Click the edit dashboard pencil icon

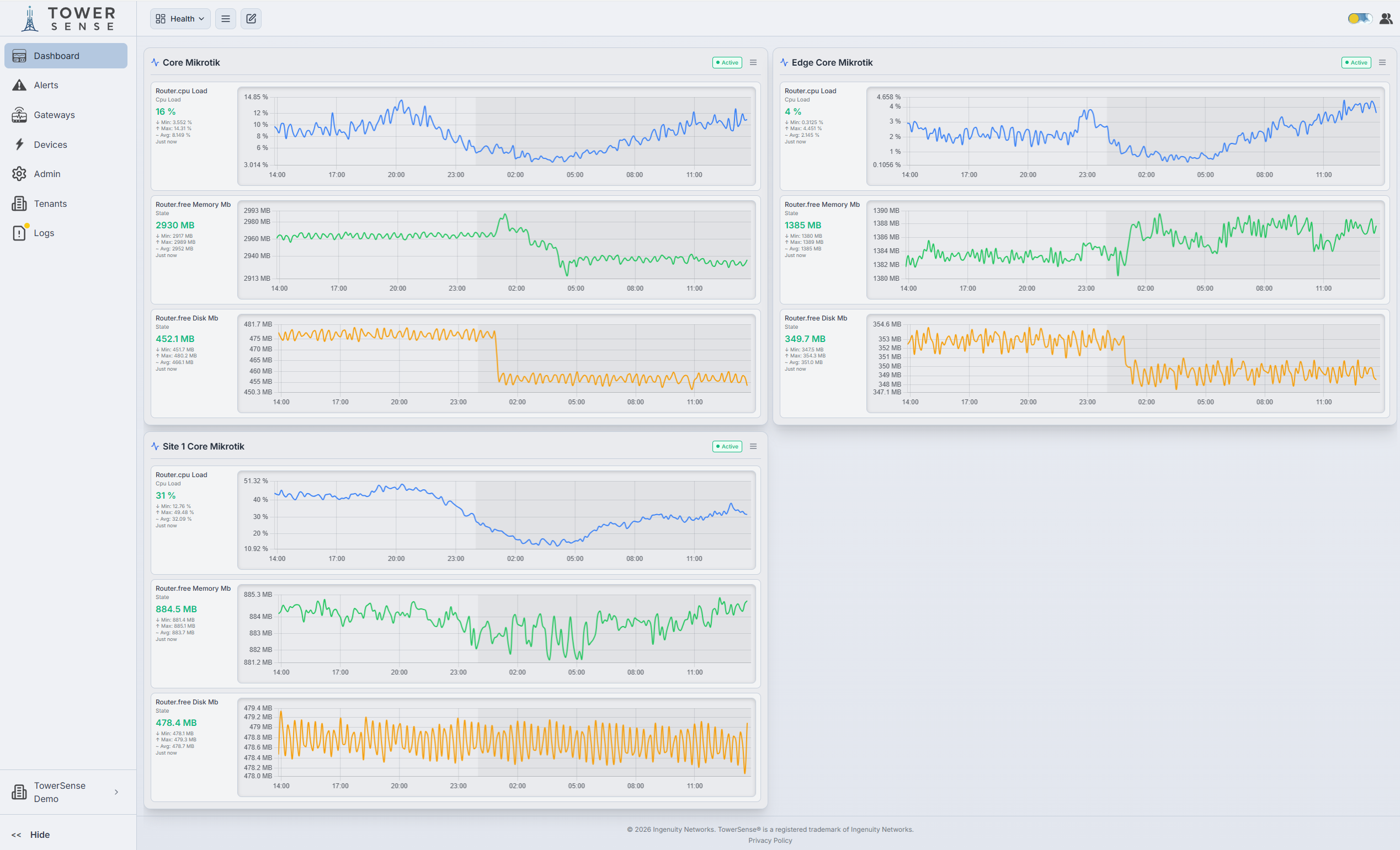(x=251, y=19)
